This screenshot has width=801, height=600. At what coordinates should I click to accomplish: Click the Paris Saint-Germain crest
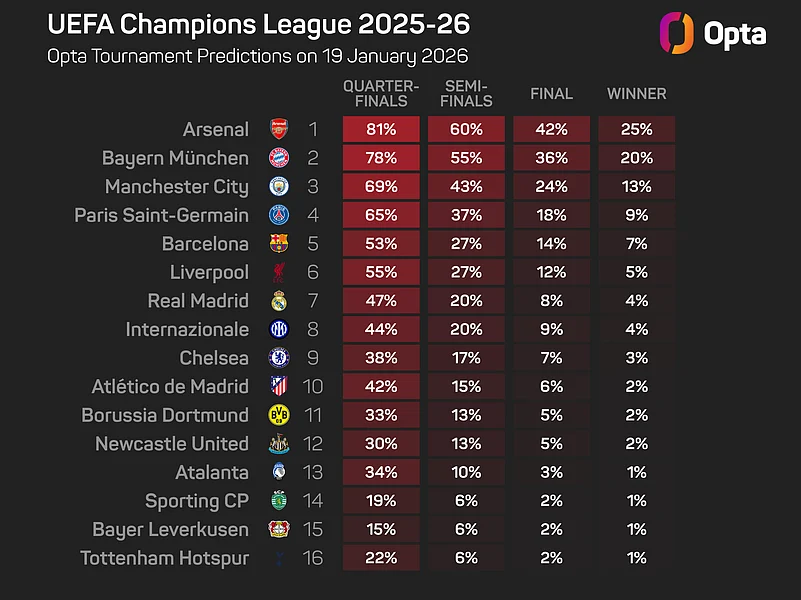coord(279,215)
